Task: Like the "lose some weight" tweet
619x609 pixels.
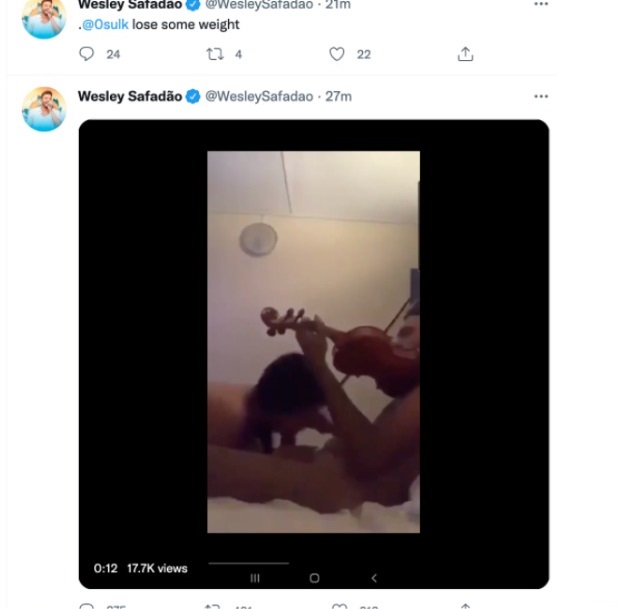Action: (337, 55)
